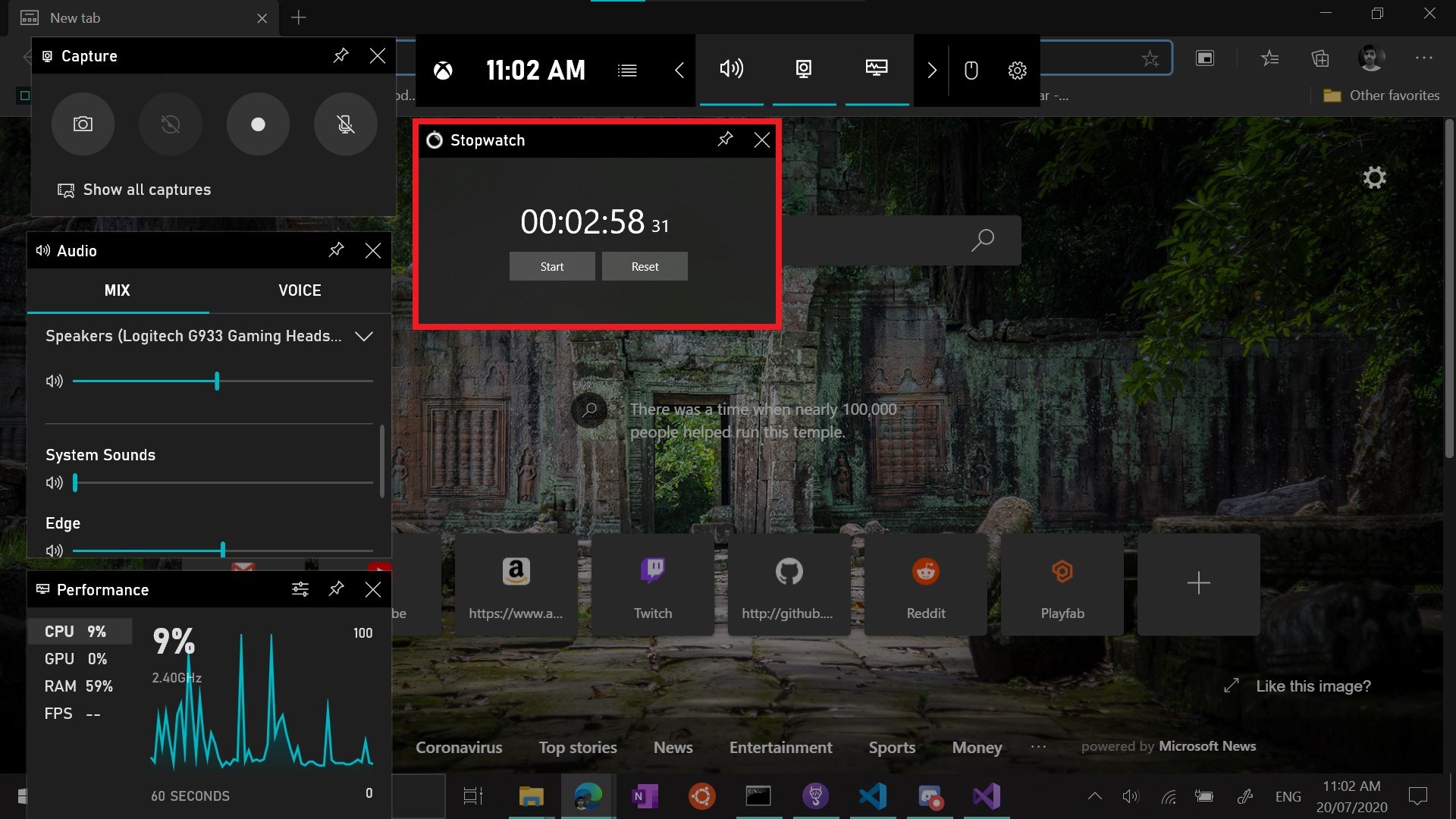Select RAM metric in Performance widget
This screenshot has width=1456, height=819.
(79, 686)
